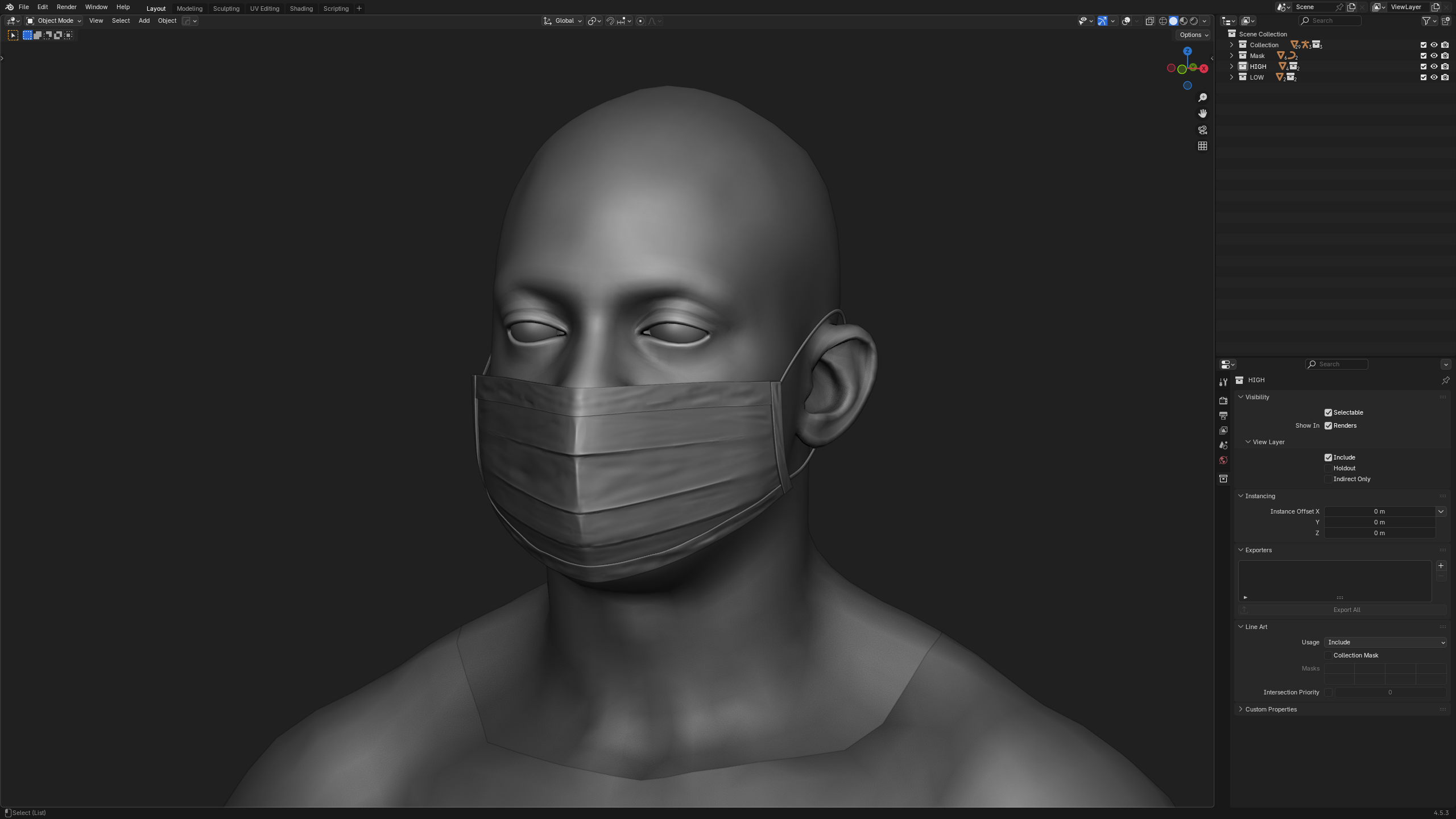Switch orthographic/perspective with grid icon

click(x=1202, y=146)
